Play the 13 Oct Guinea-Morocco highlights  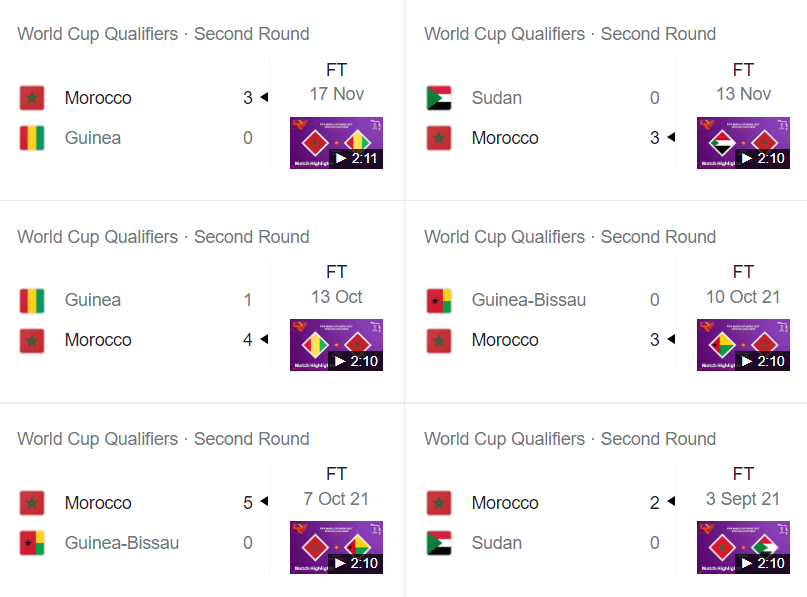coord(336,345)
